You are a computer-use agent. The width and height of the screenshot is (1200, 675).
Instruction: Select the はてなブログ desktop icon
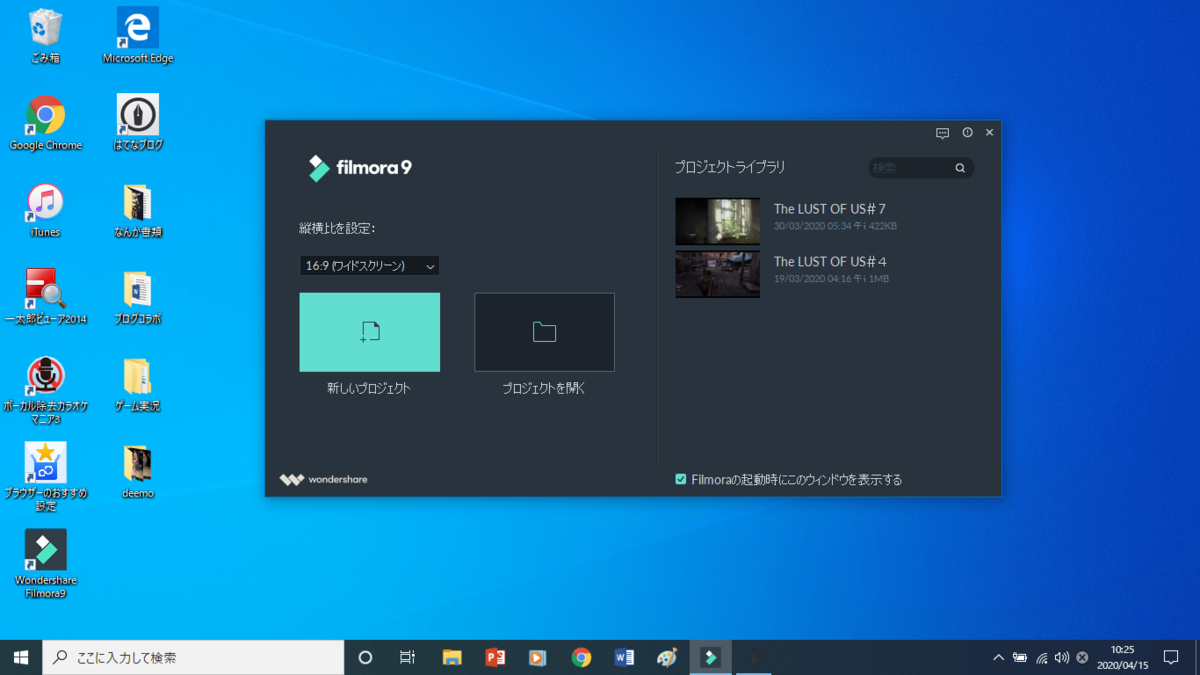pyautogui.click(x=138, y=123)
